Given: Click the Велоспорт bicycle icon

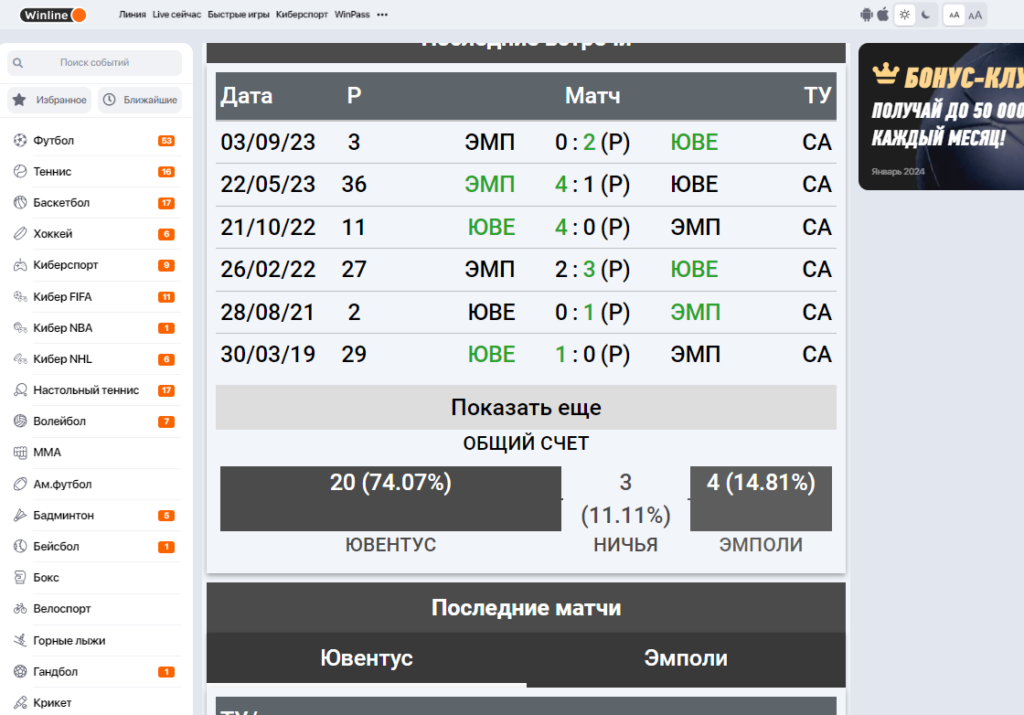Looking at the screenshot, I should pyautogui.click(x=20, y=609).
